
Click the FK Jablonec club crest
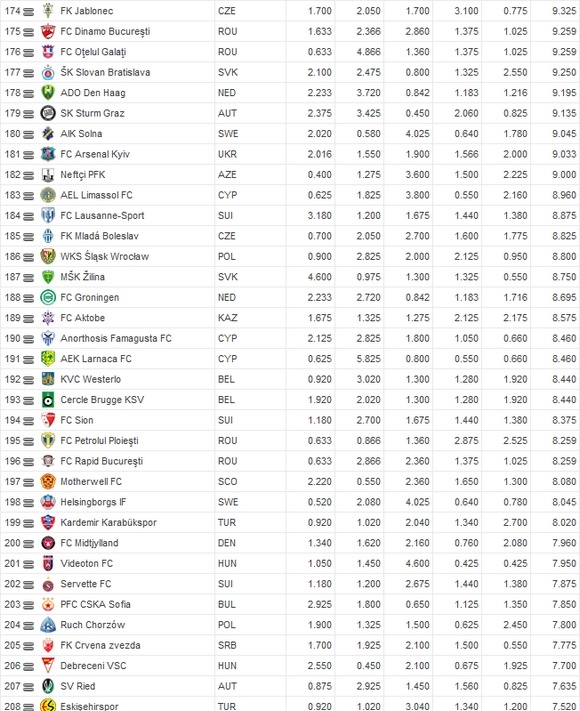coord(48,11)
